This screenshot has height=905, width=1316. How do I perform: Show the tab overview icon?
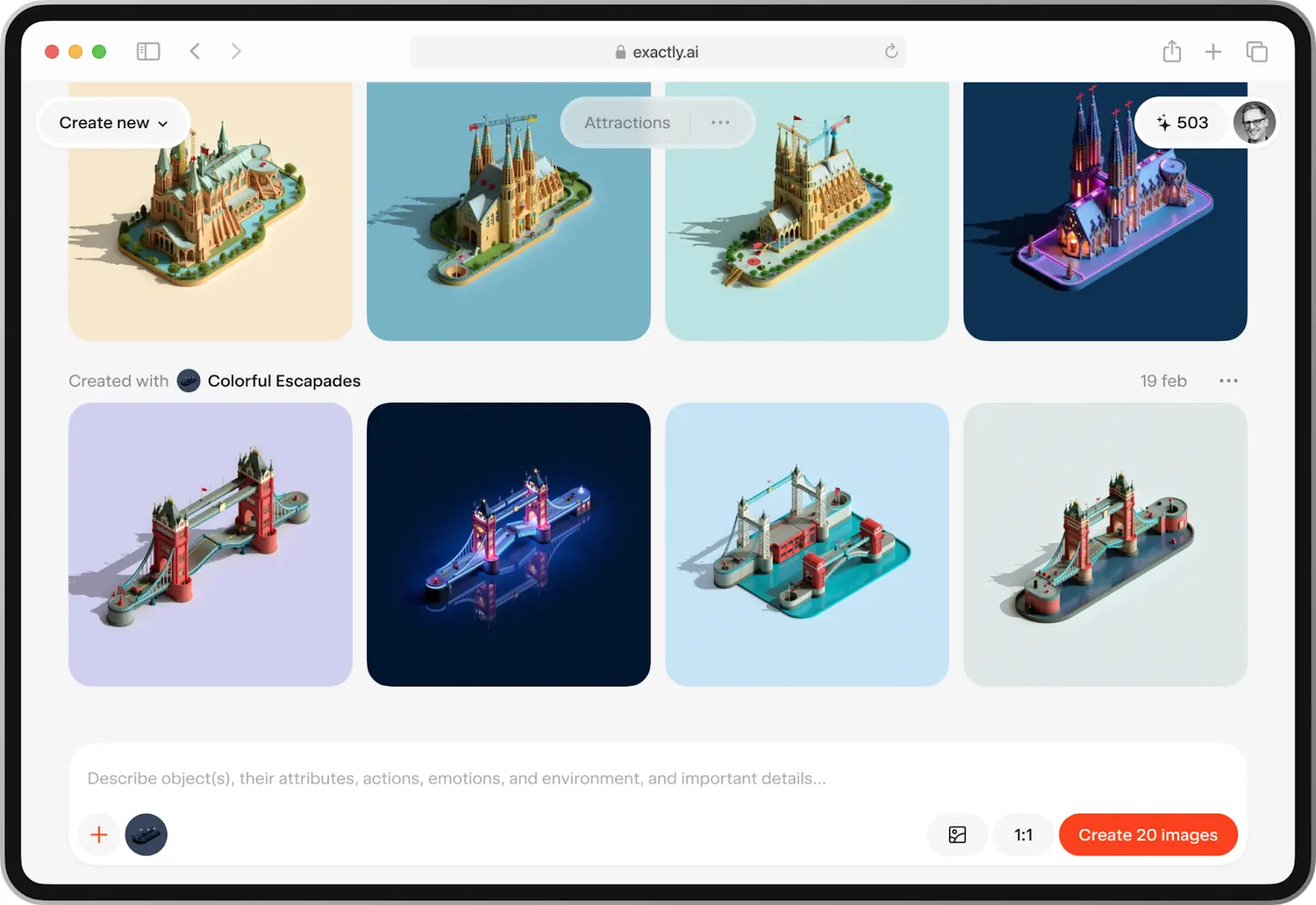coord(1257,51)
